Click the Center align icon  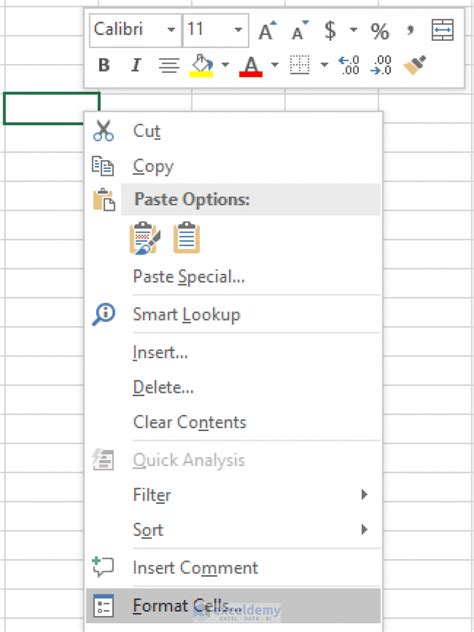(x=169, y=65)
